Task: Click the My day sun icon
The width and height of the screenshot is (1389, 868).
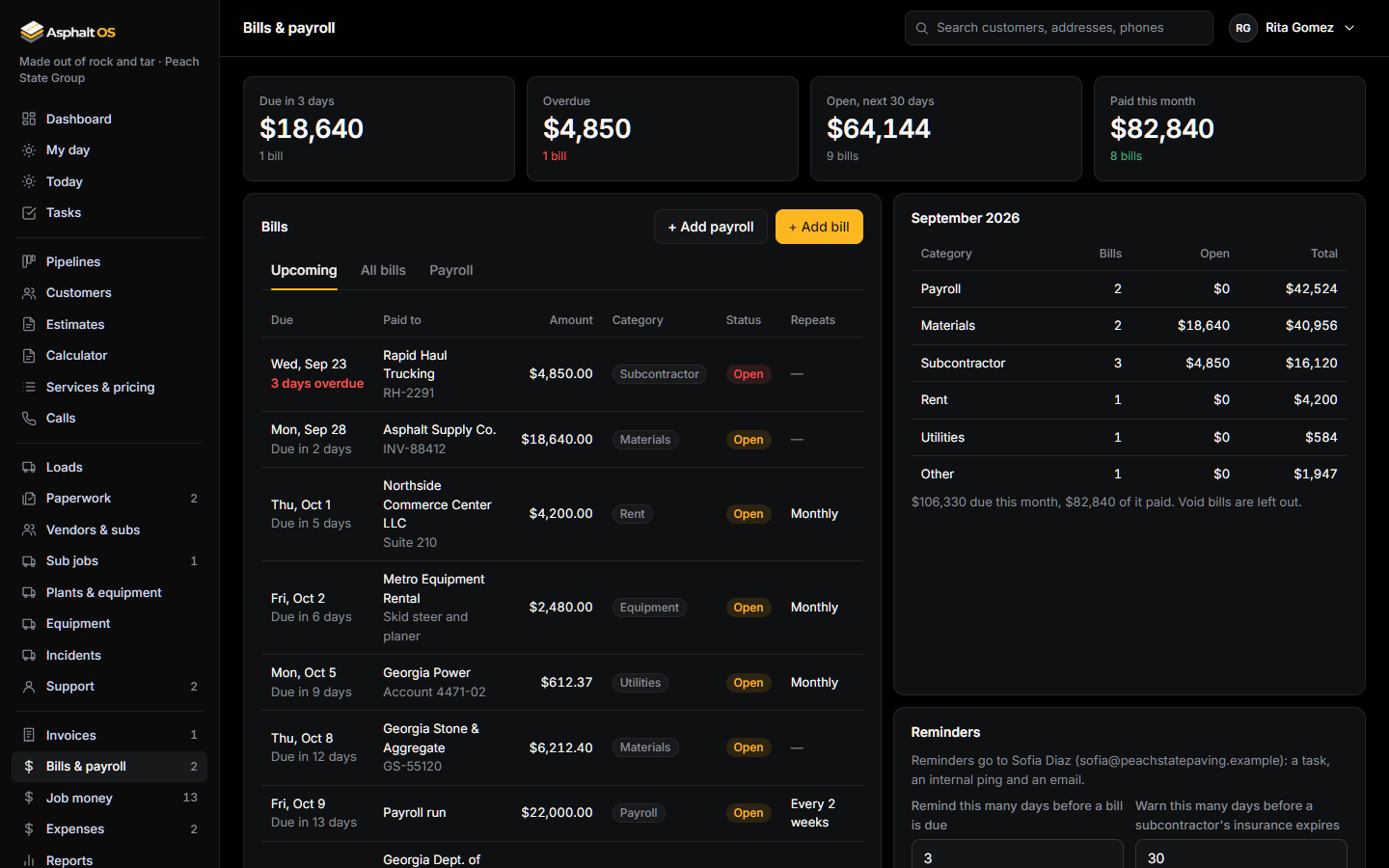Action: 29,150
